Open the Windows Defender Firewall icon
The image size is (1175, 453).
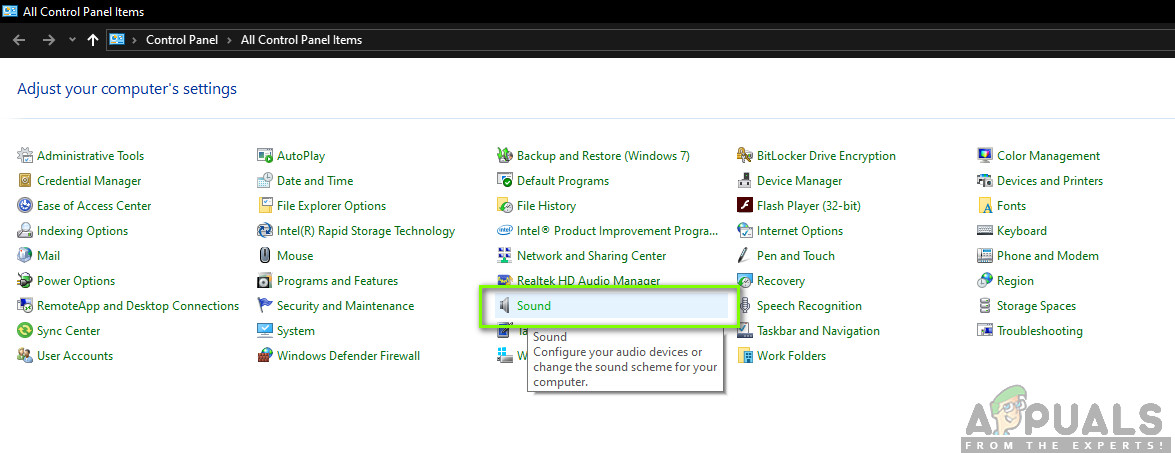(x=265, y=356)
